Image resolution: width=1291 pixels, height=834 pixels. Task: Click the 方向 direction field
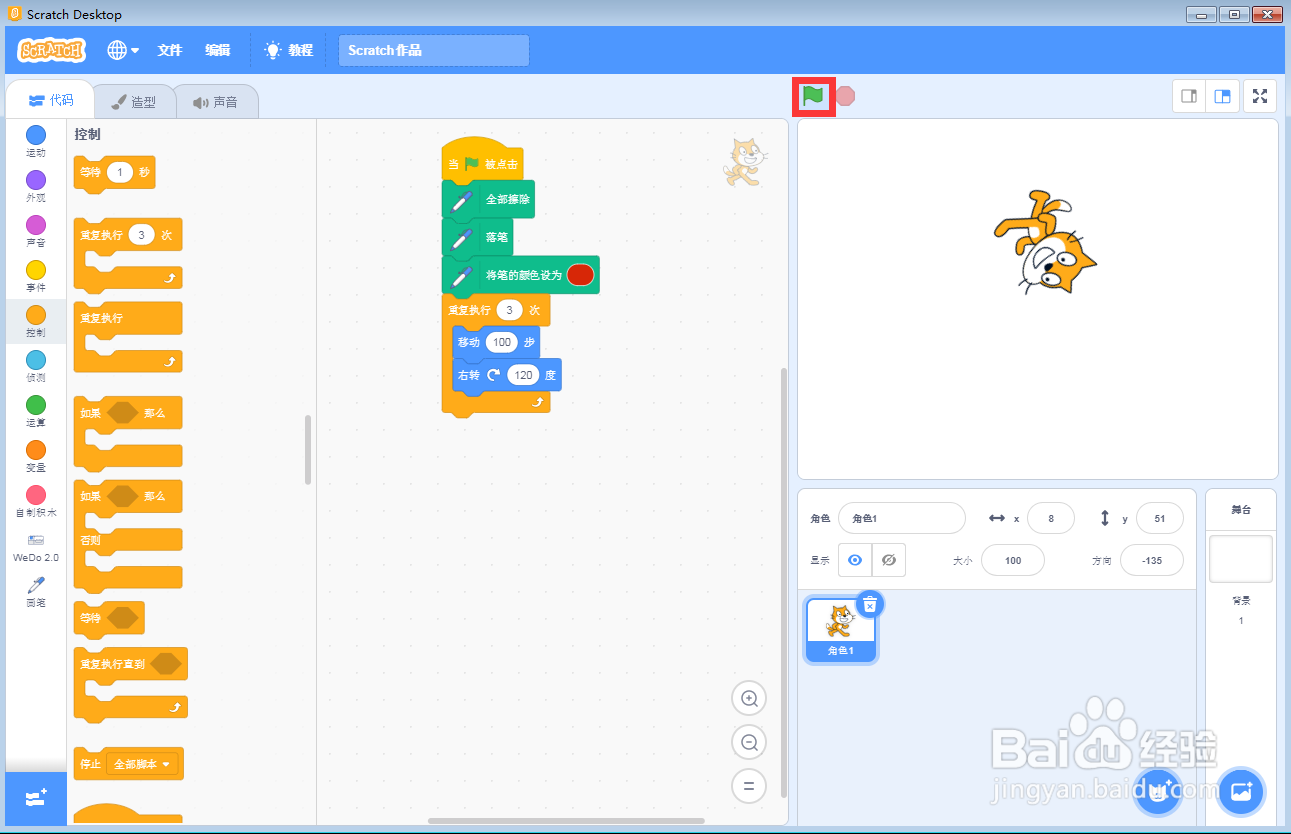[x=1152, y=560]
